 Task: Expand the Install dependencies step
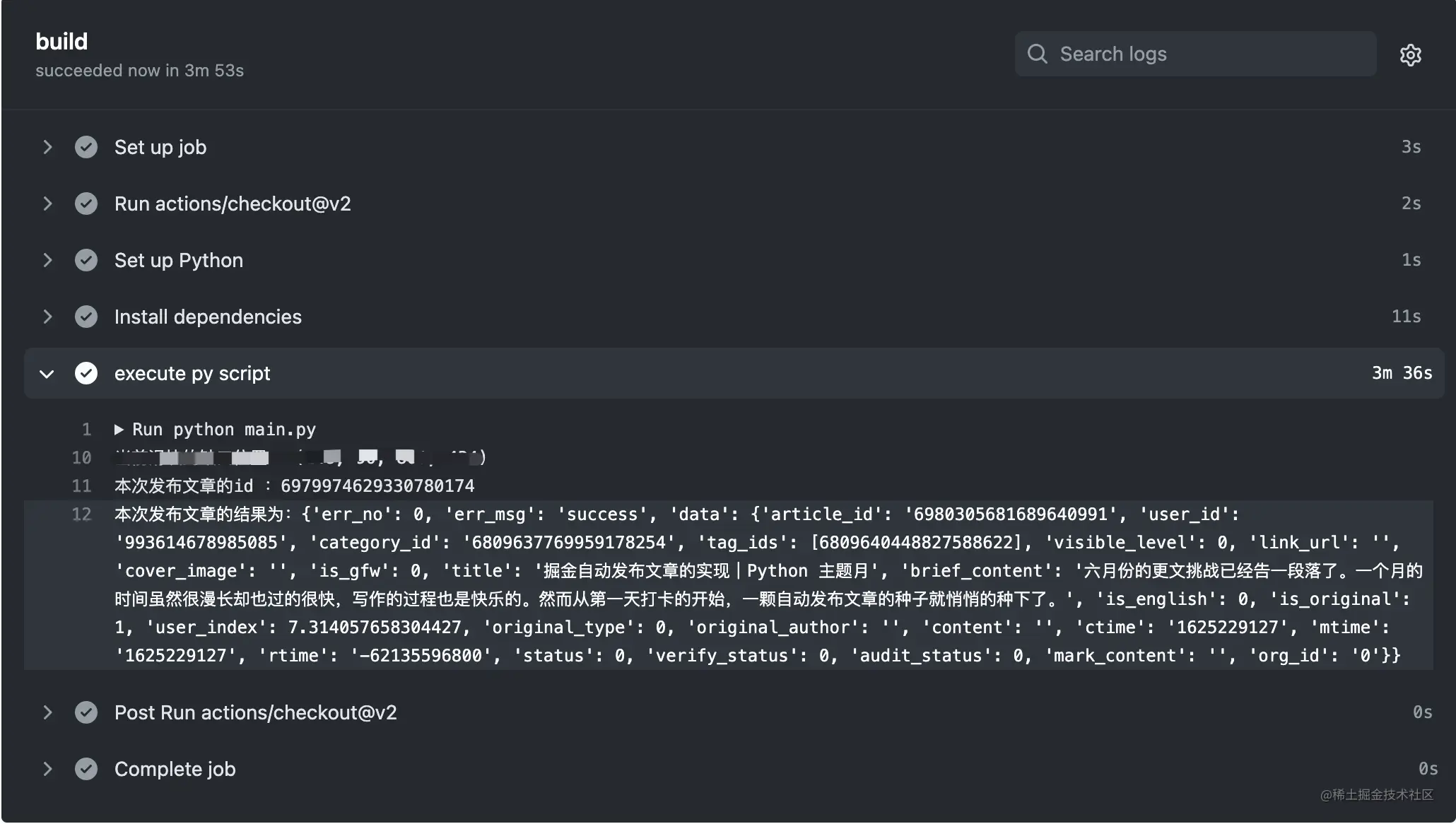tap(47, 317)
